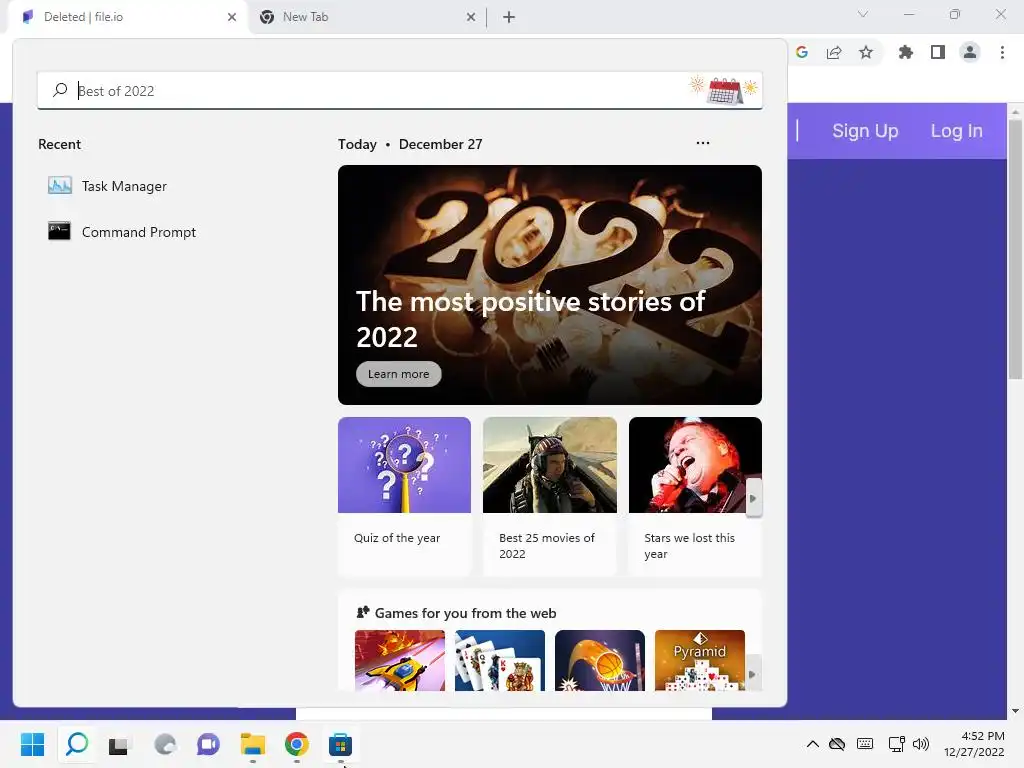Switch to the New Tab tab
Image resolution: width=1024 pixels, height=768 pixels.
click(366, 17)
